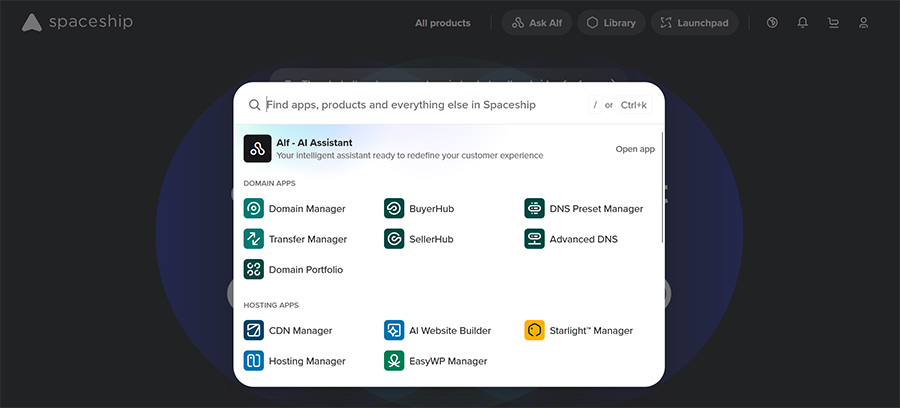The height and width of the screenshot is (408, 900).
Task: Open the user account icon
Action: pyautogui.click(x=863, y=22)
